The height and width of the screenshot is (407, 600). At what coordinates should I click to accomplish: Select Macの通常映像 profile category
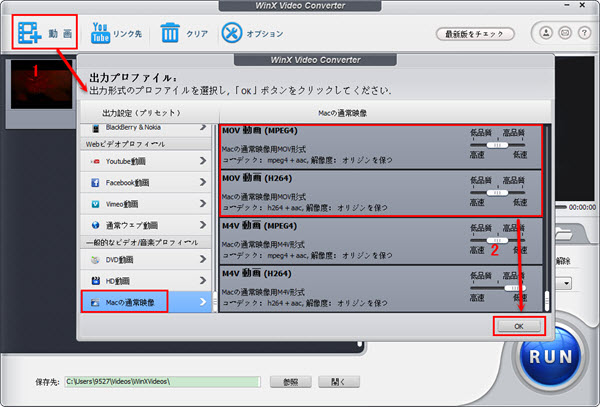[x=146, y=302]
